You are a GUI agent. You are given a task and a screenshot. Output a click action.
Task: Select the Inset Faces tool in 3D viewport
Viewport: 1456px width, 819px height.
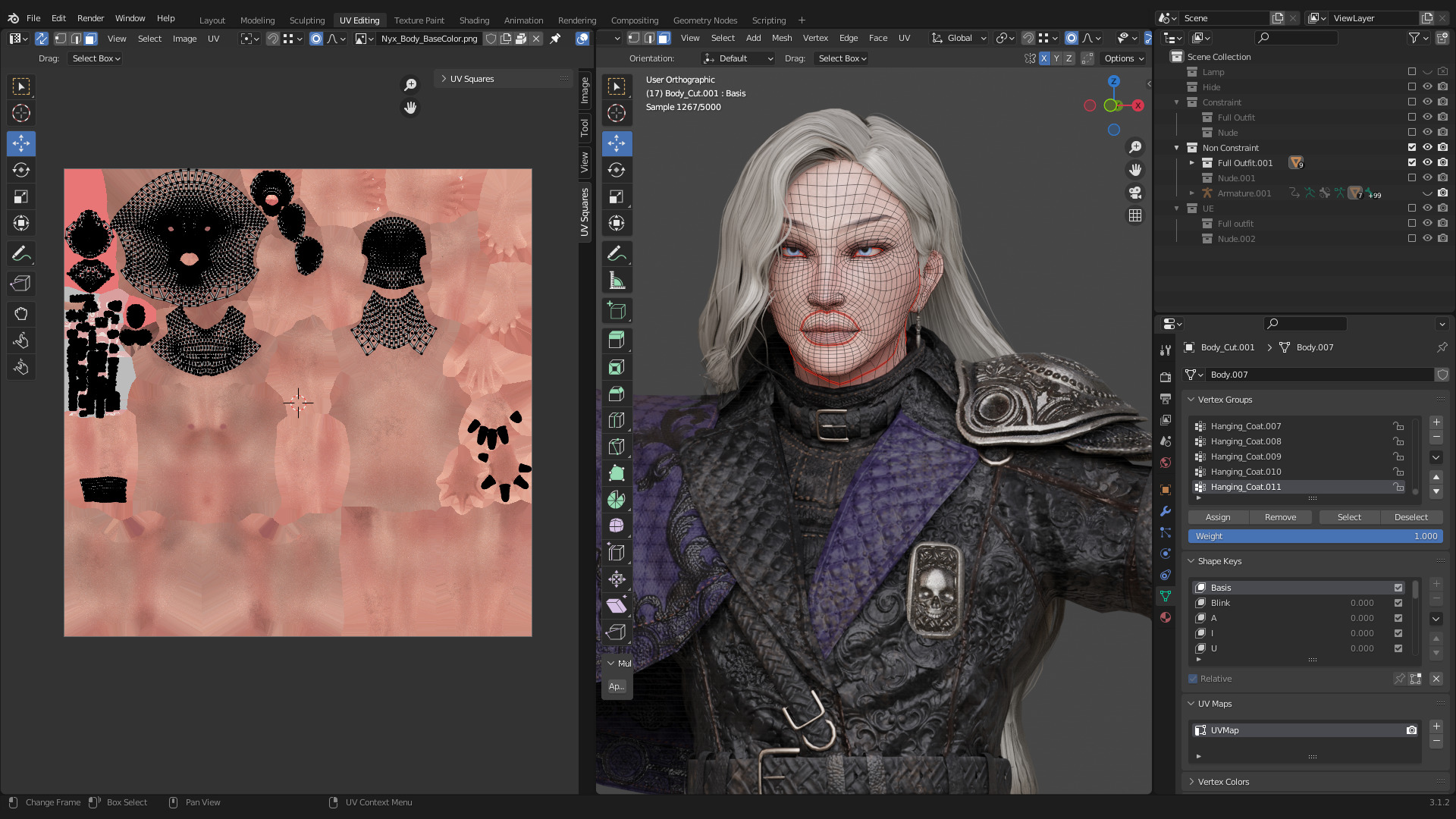pos(617,367)
